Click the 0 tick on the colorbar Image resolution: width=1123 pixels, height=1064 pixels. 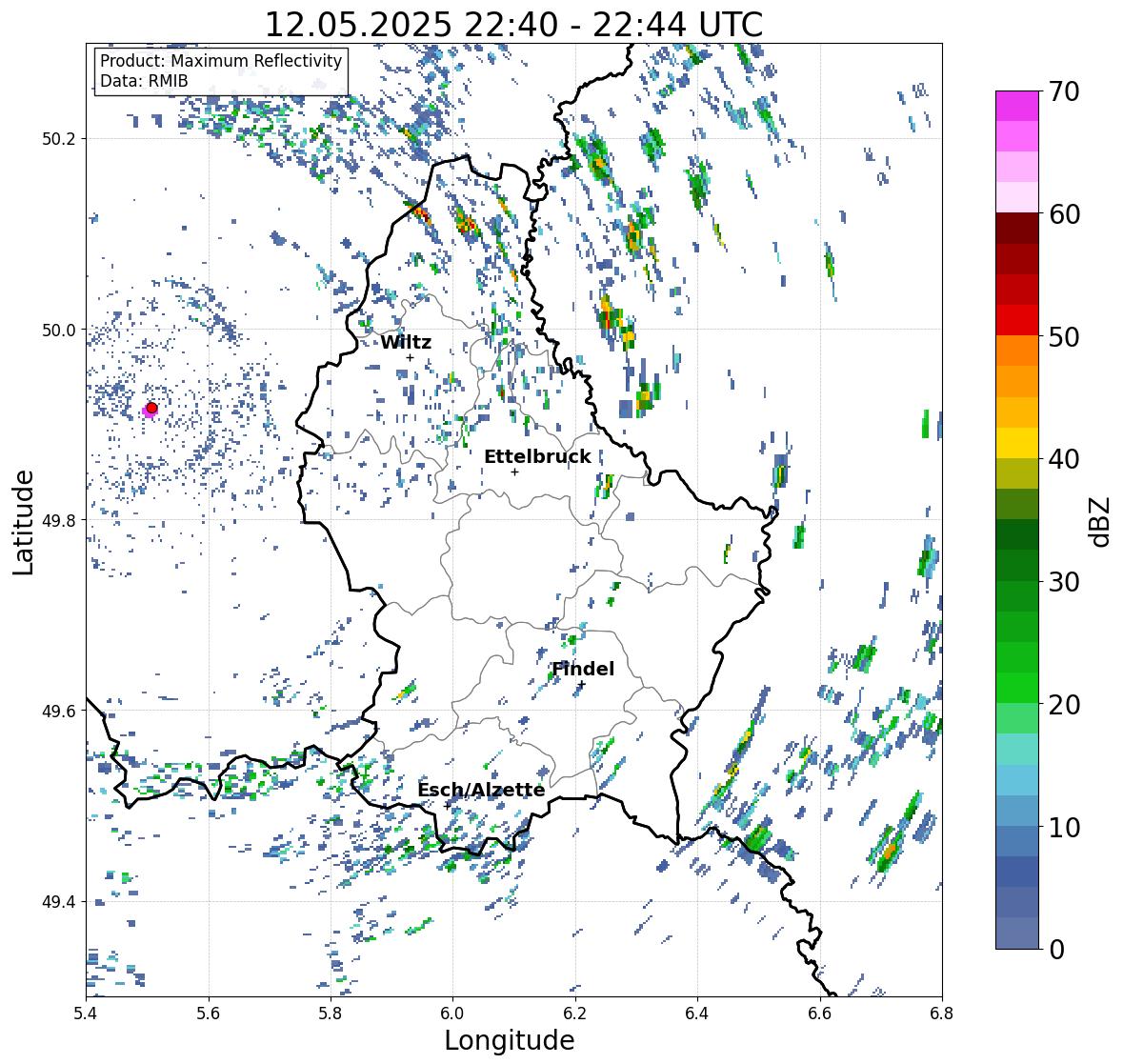[x=1056, y=950]
